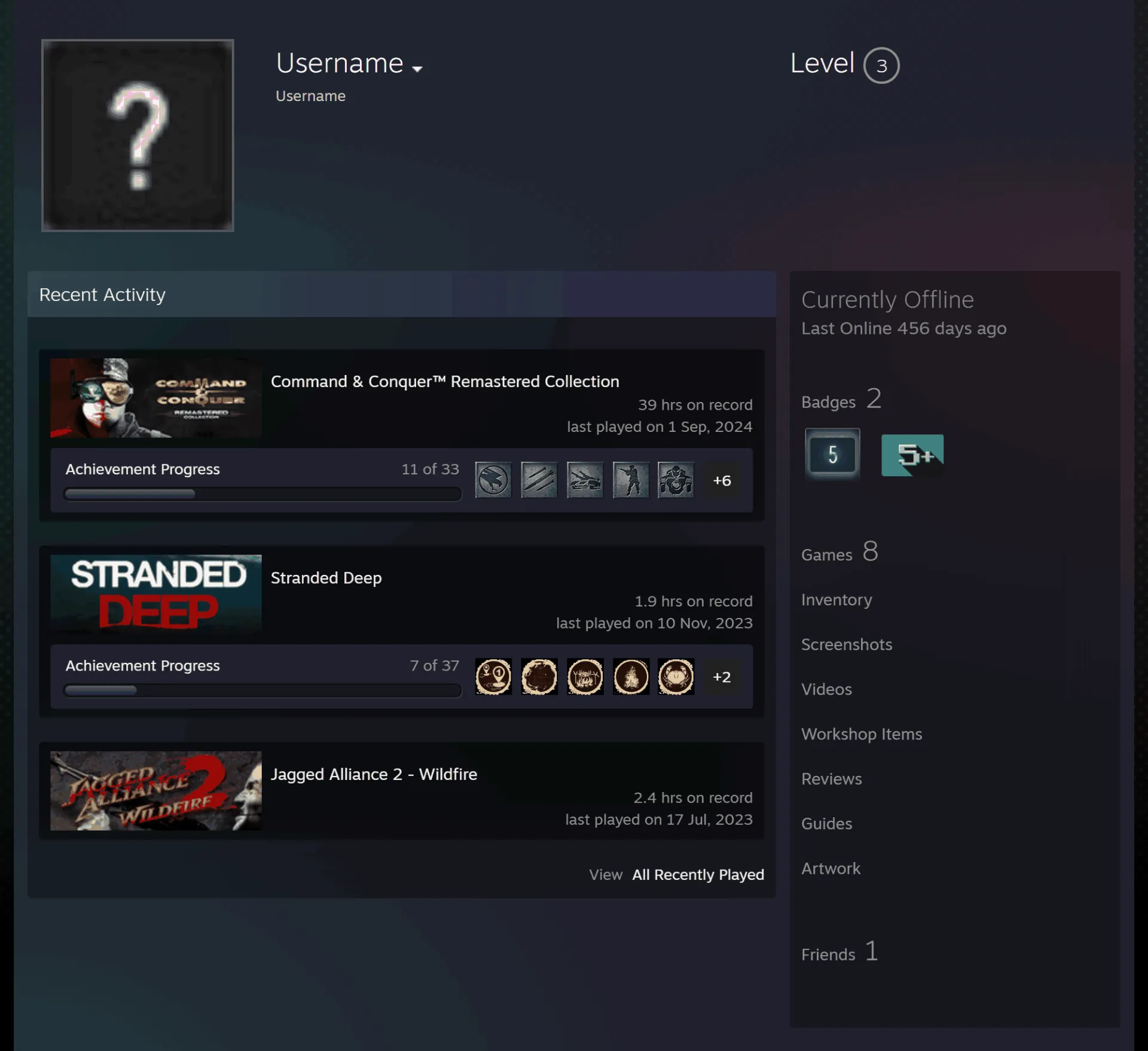The width and height of the screenshot is (1148, 1051).
Task: Go to Videos
Action: pos(826,690)
